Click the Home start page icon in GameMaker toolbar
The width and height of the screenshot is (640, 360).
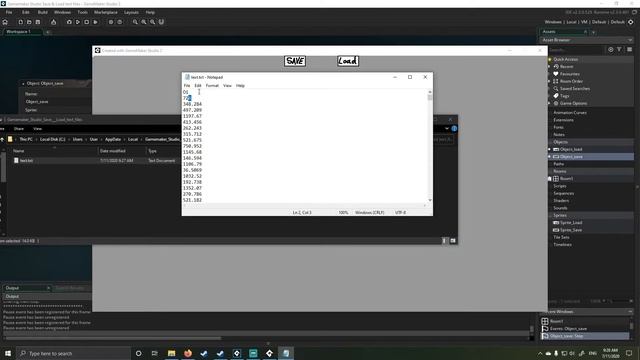pyautogui.click(x=5, y=22)
